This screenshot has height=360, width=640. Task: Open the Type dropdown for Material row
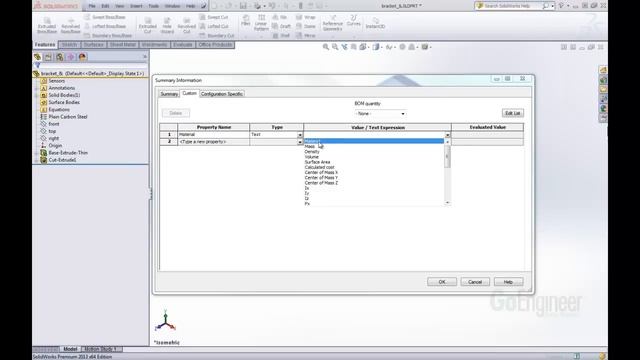300,135
